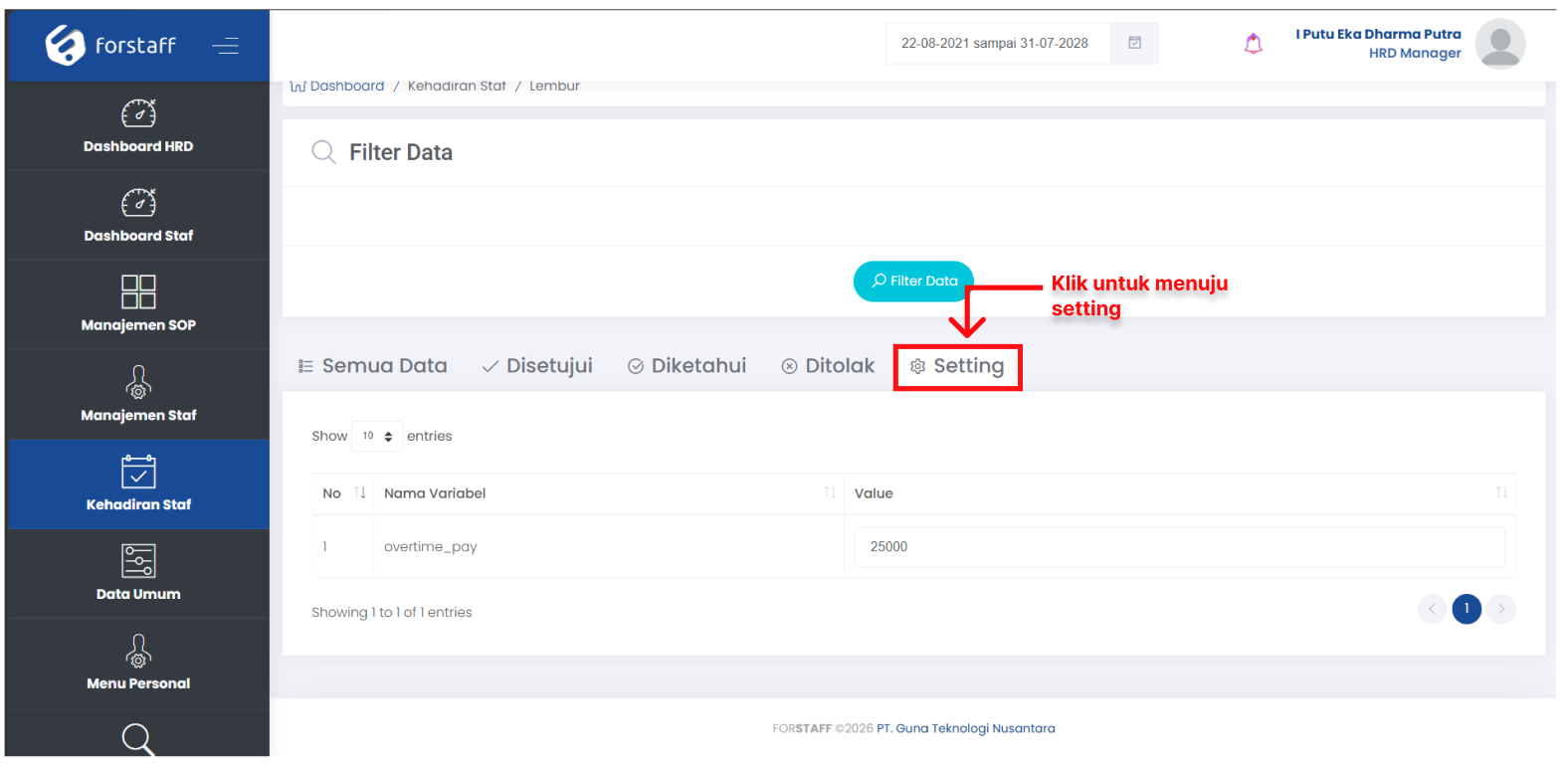Image resolution: width=1568 pixels, height=766 pixels.
Task: Select page 1 in pagination
Action: click(x=1467, y=609)
